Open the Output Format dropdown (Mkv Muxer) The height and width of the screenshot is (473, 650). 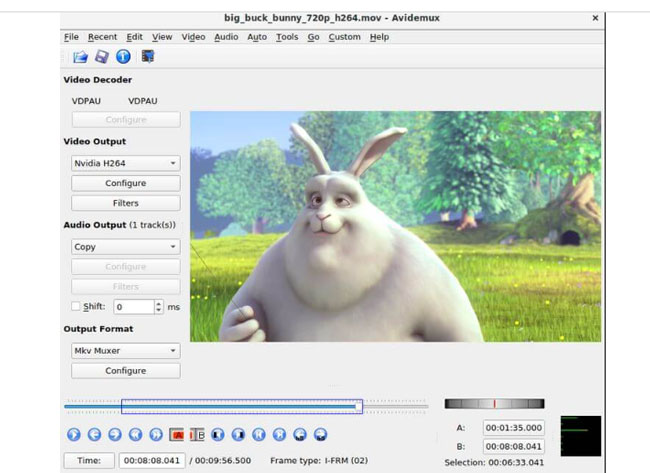pyautogui.click(x=126, y=351)
